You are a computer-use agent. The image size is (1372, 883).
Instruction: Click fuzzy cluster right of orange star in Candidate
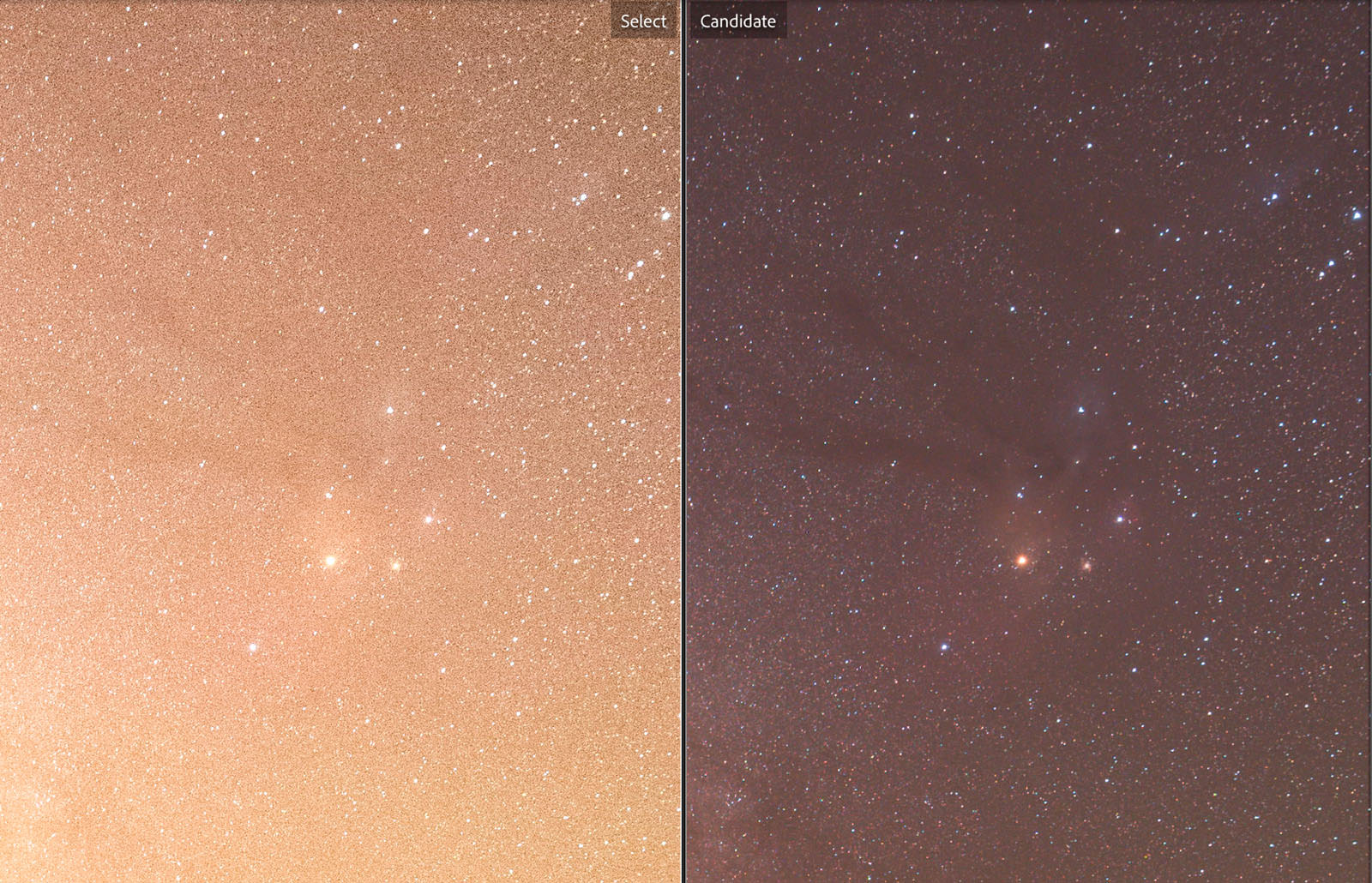[x=1086, y=566]
